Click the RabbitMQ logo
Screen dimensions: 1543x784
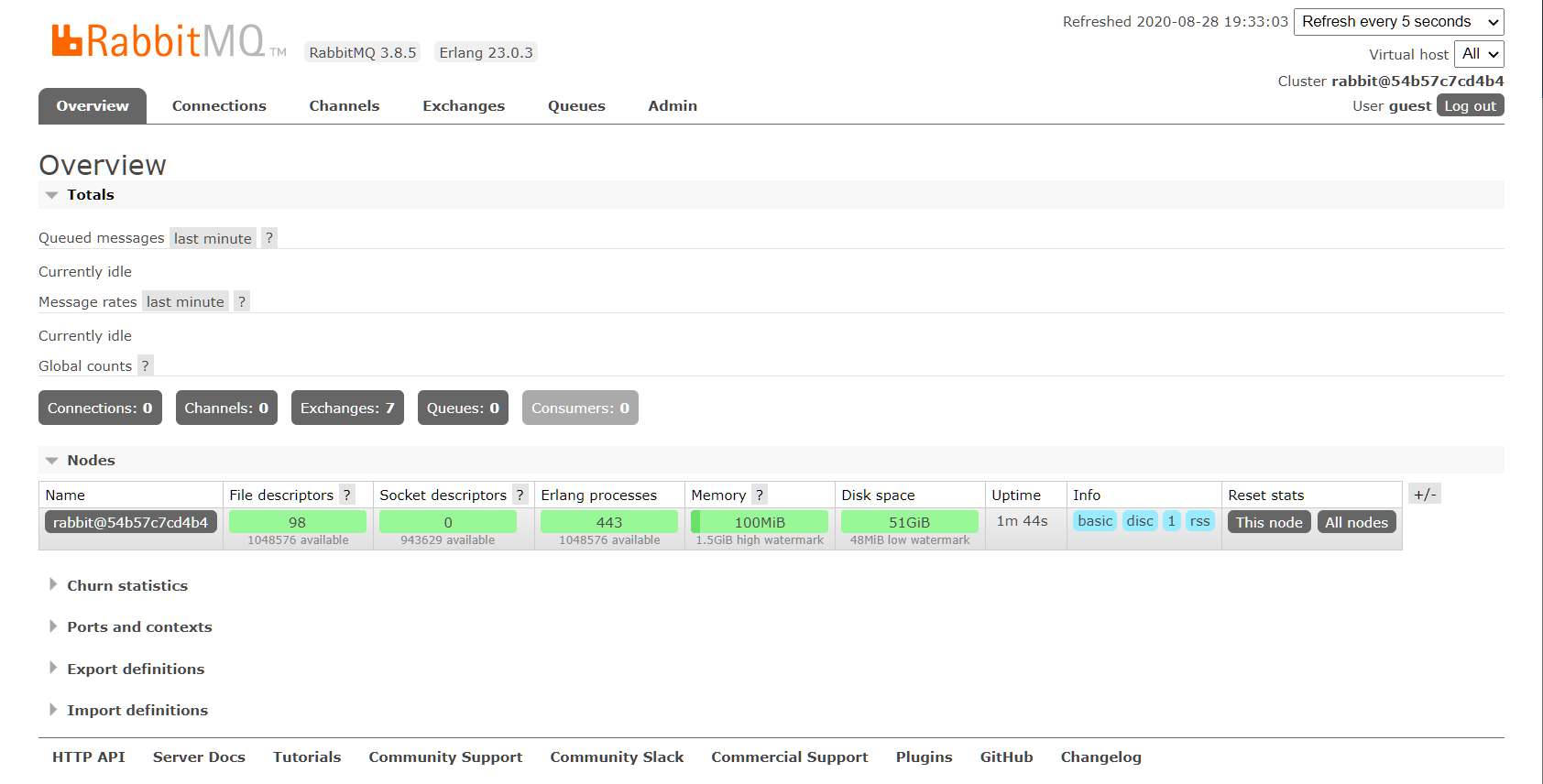click(158, 42)
